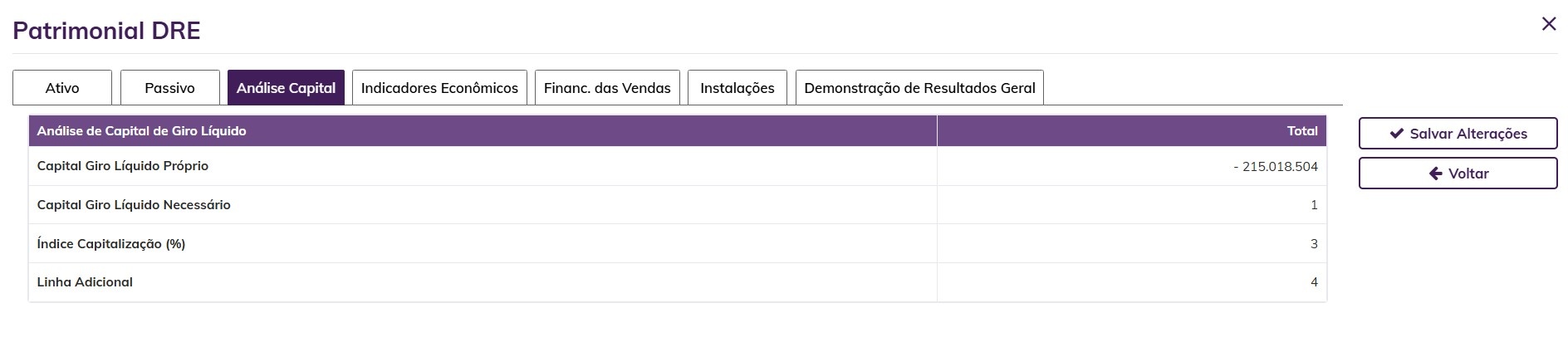Click the Índice Capitalização (%) row label

click(111, 244)
